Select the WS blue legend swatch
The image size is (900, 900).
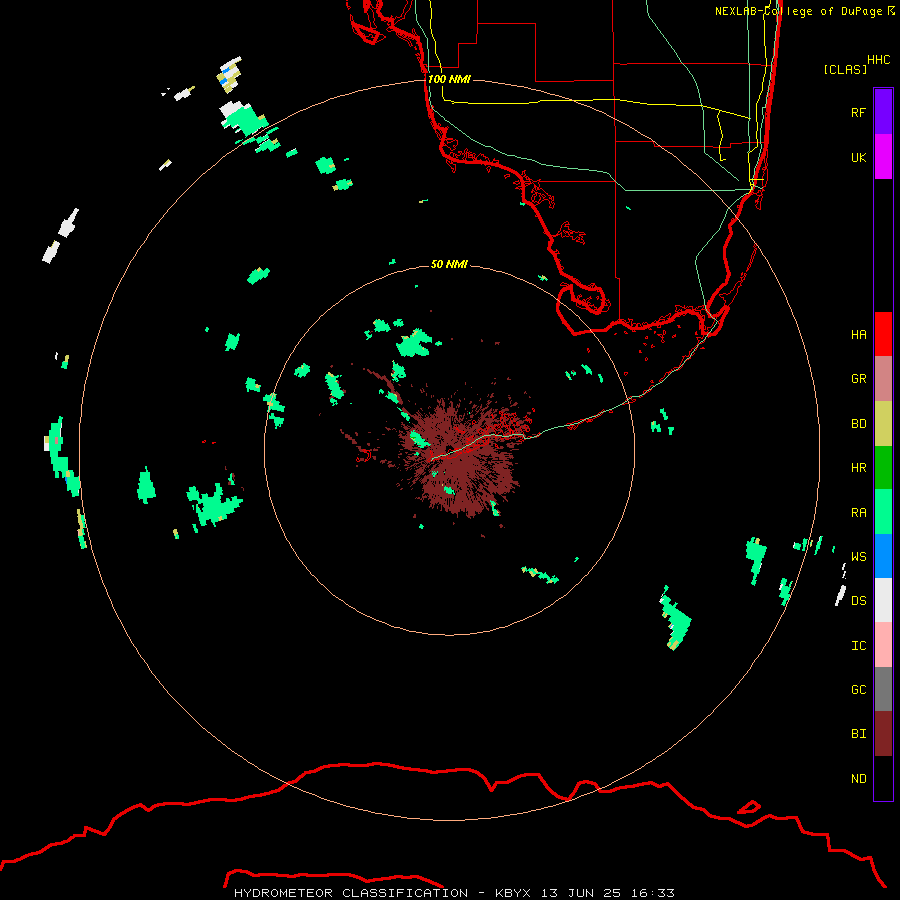[x=883, y=556]
